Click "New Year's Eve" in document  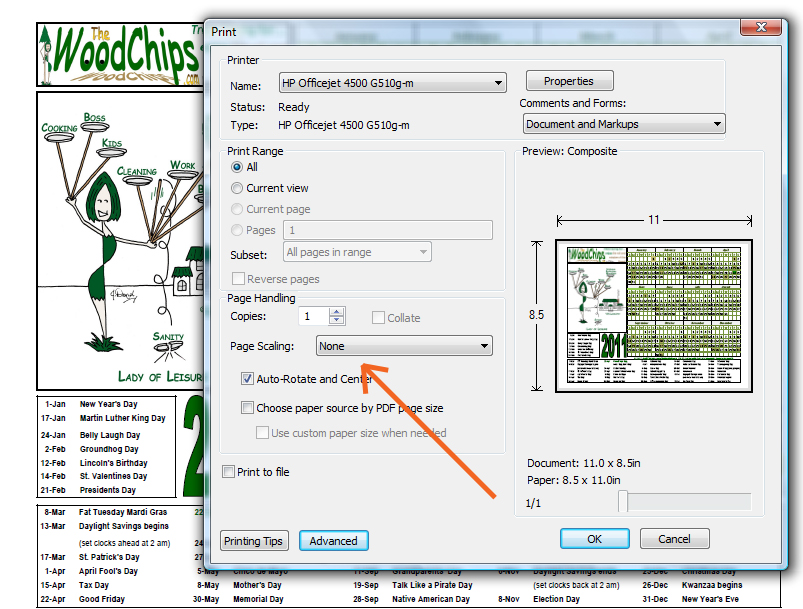click(x=710, y=599)
